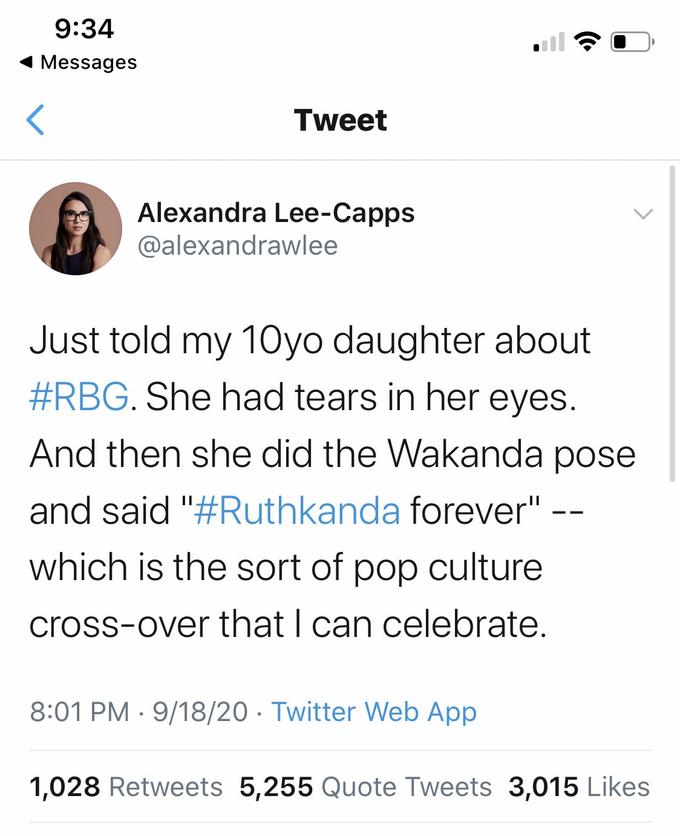The image size is (680, 836).
Task: Tap Alexandra Lee-Capps display name
Action: point(276,212)
